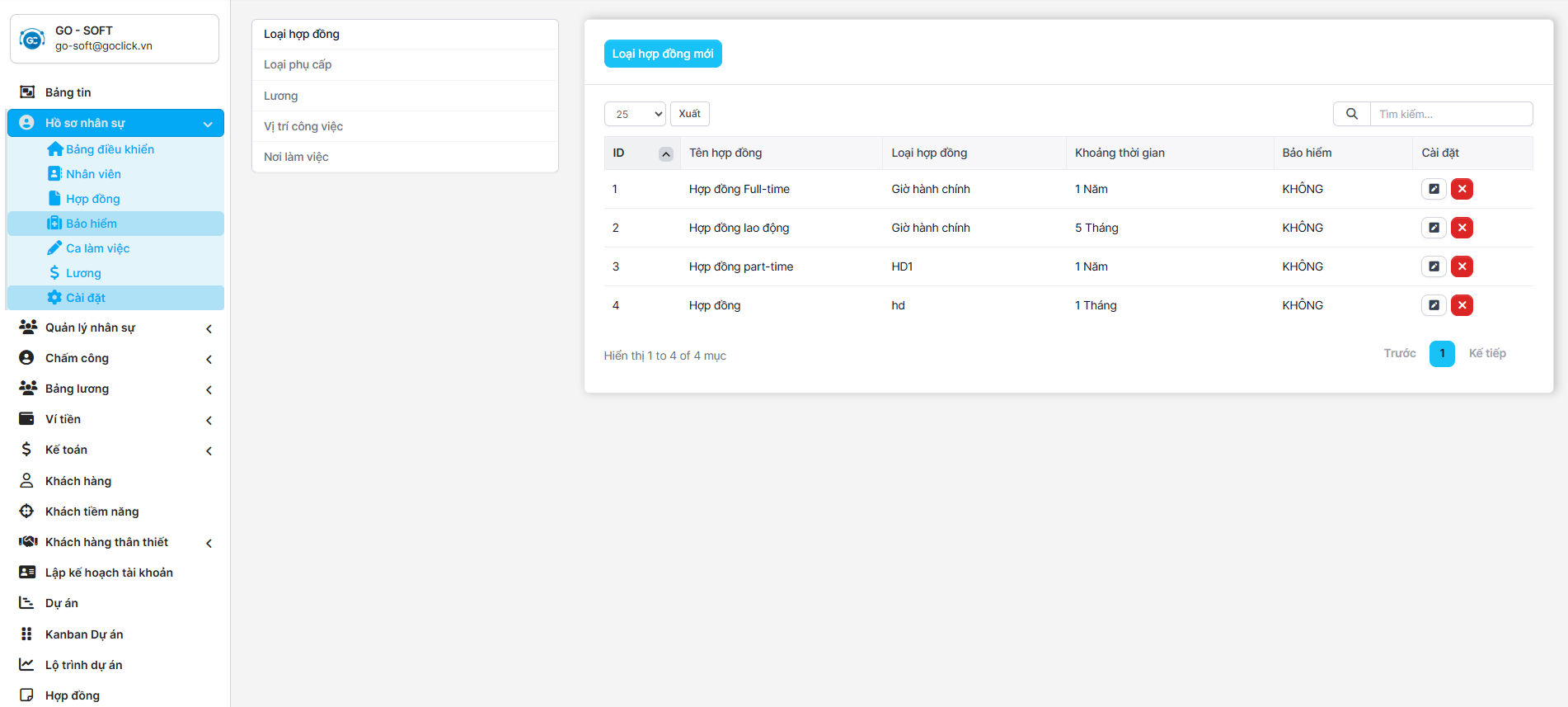
Task: Focus the Tìm kiếm search field
Action: click(x=1450, y=114)
